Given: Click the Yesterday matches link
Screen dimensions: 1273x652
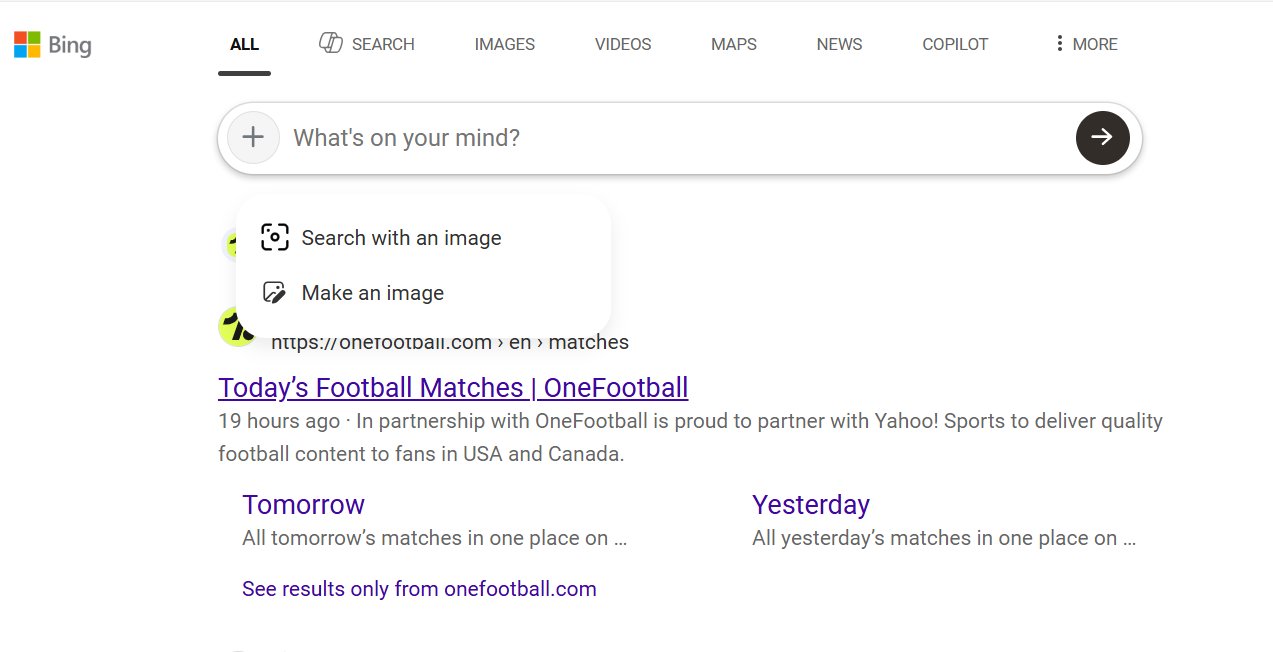Looking at the screenshot, I should (x=811, y=505).
